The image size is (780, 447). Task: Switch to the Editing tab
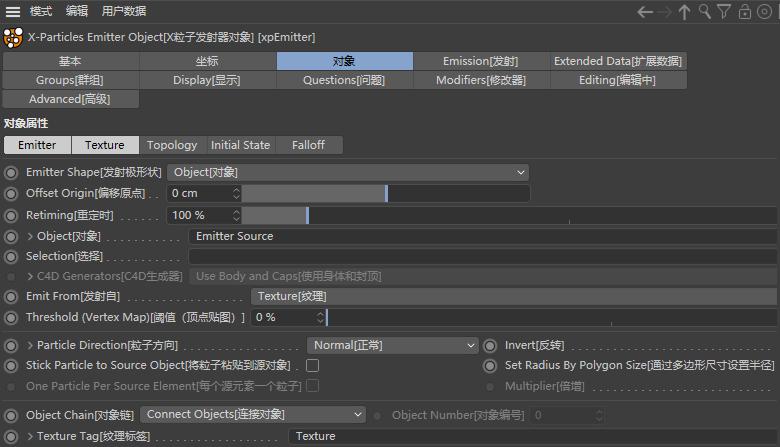coord(618,80)
